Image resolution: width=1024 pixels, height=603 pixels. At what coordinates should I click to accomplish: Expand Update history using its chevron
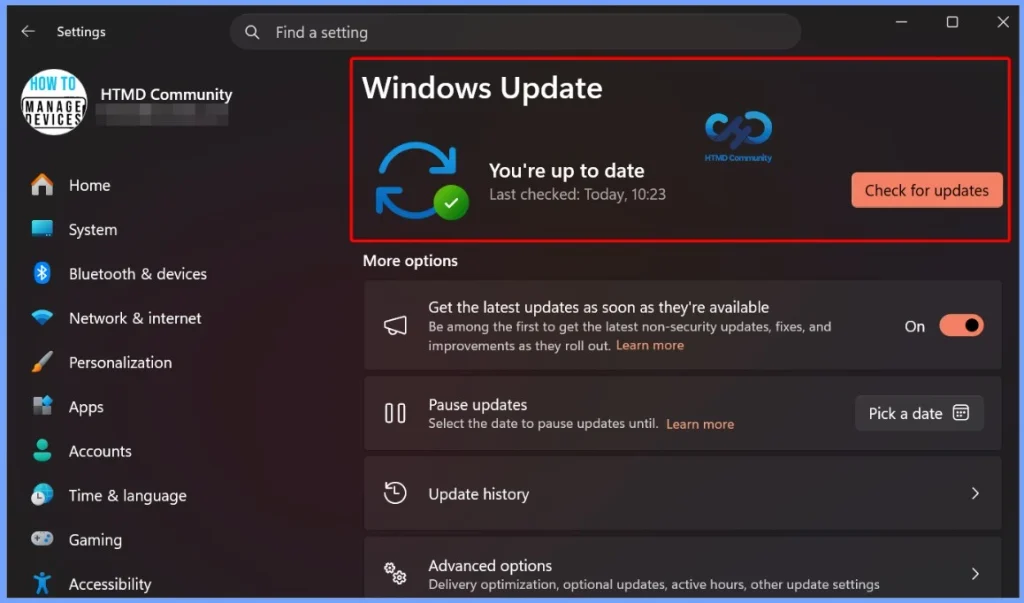[975, 493]
